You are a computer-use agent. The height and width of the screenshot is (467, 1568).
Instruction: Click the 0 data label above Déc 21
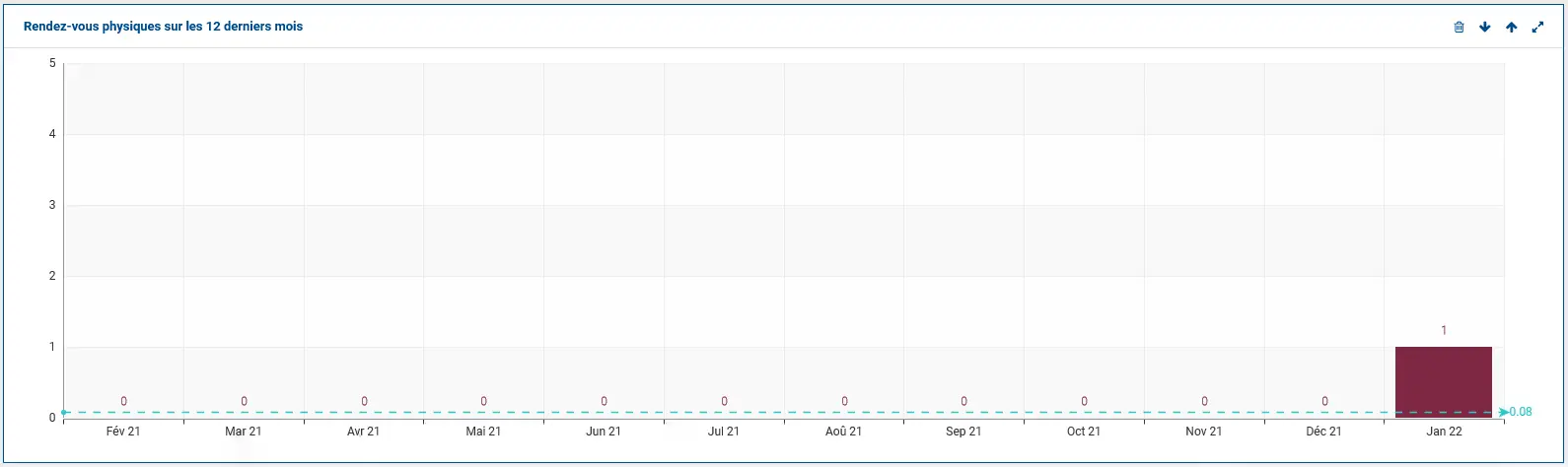pyautogui.click(x=1324, y=402)
